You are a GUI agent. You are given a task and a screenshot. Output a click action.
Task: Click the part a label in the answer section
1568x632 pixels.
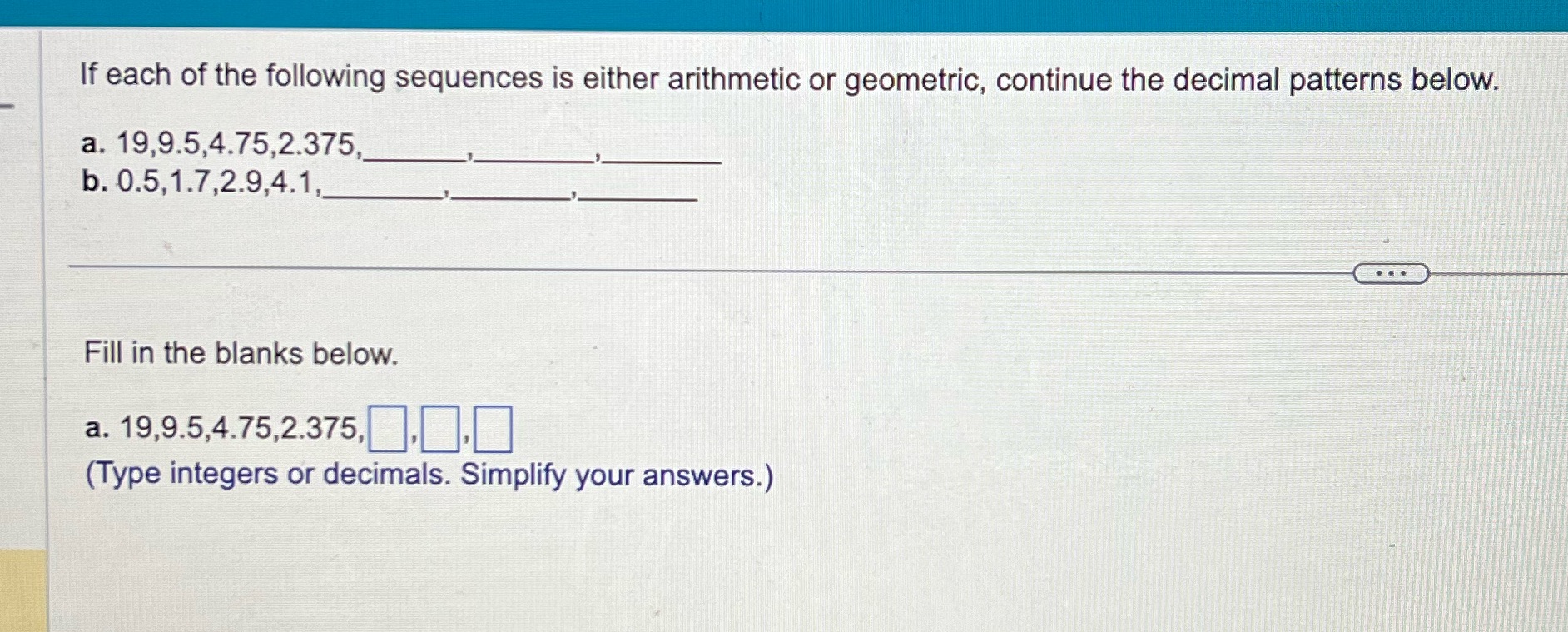coord(94,429)
